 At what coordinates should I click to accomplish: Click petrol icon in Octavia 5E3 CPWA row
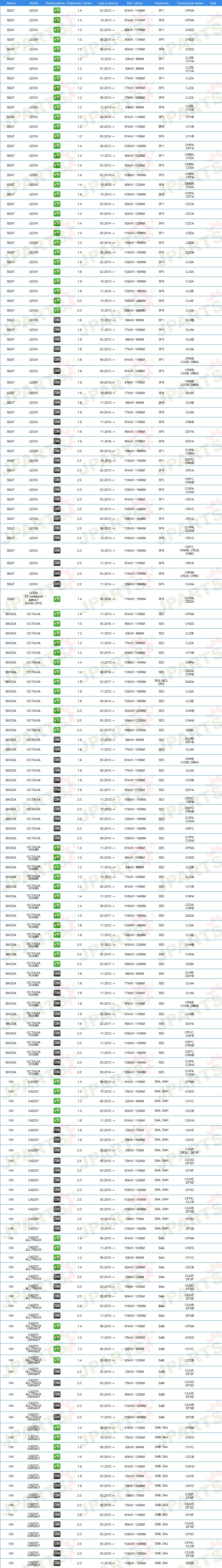click(x=56, y=614)
